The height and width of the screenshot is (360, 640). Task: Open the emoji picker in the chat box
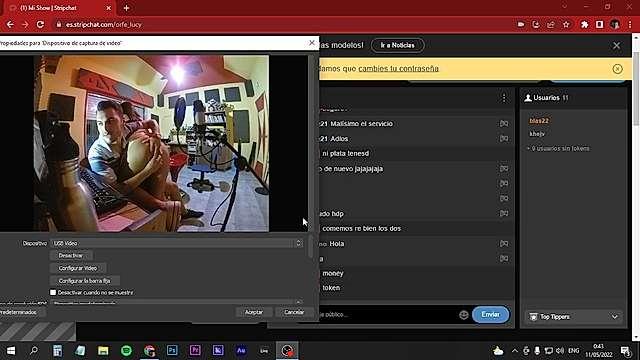click(x=463, y=315)
